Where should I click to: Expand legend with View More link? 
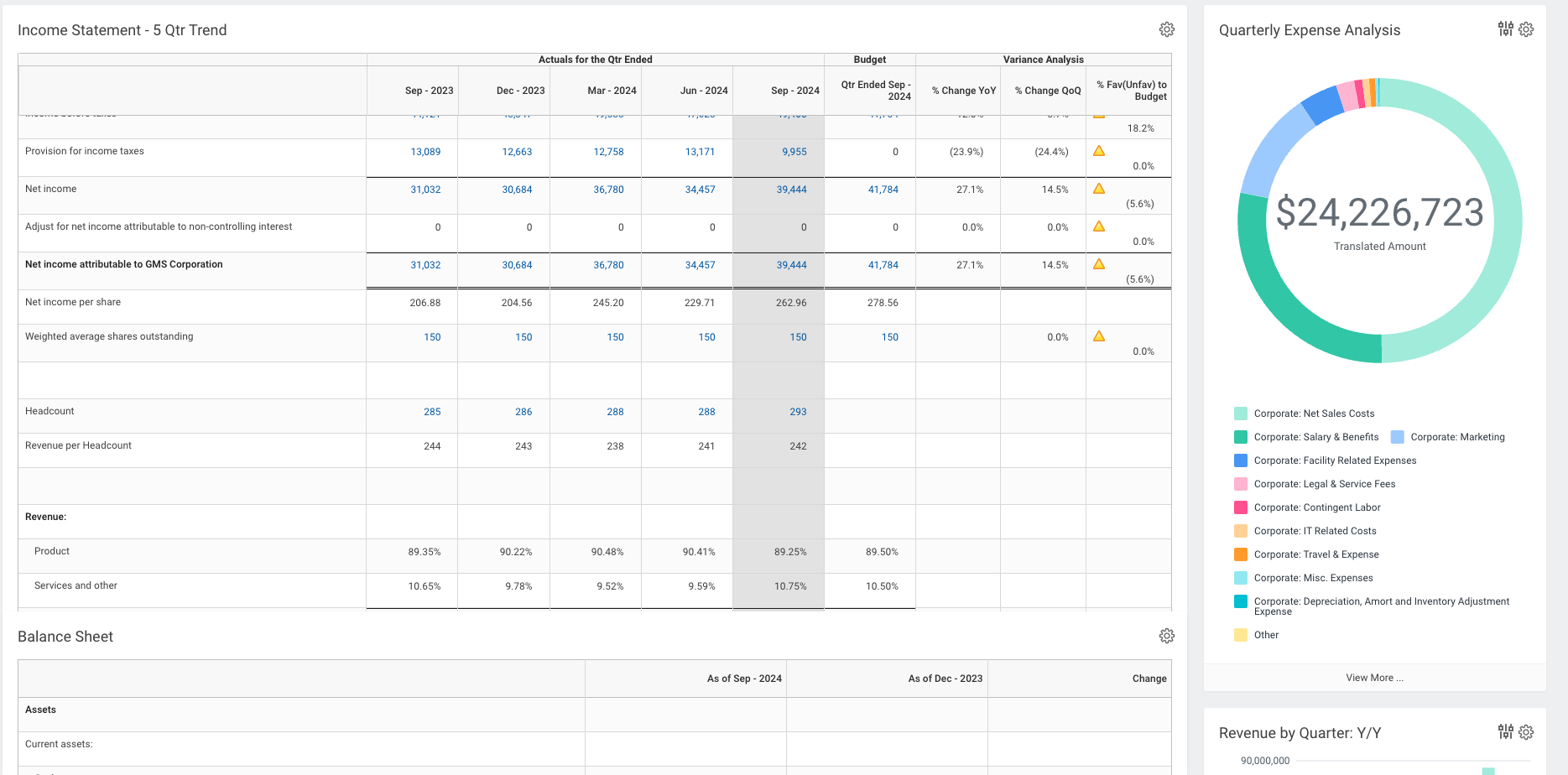pos(1374,678)
